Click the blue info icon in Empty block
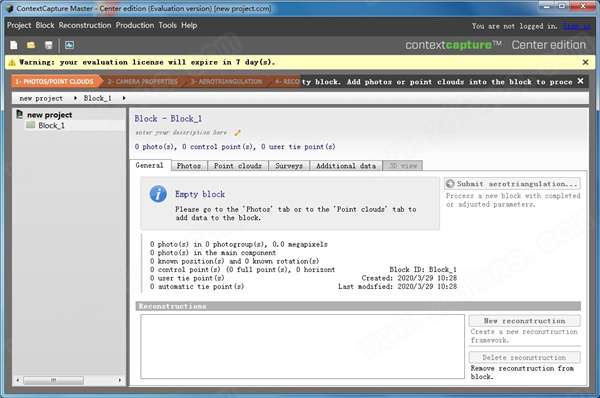The width and height of the screenshot is (600, 398). coord(158,194)
